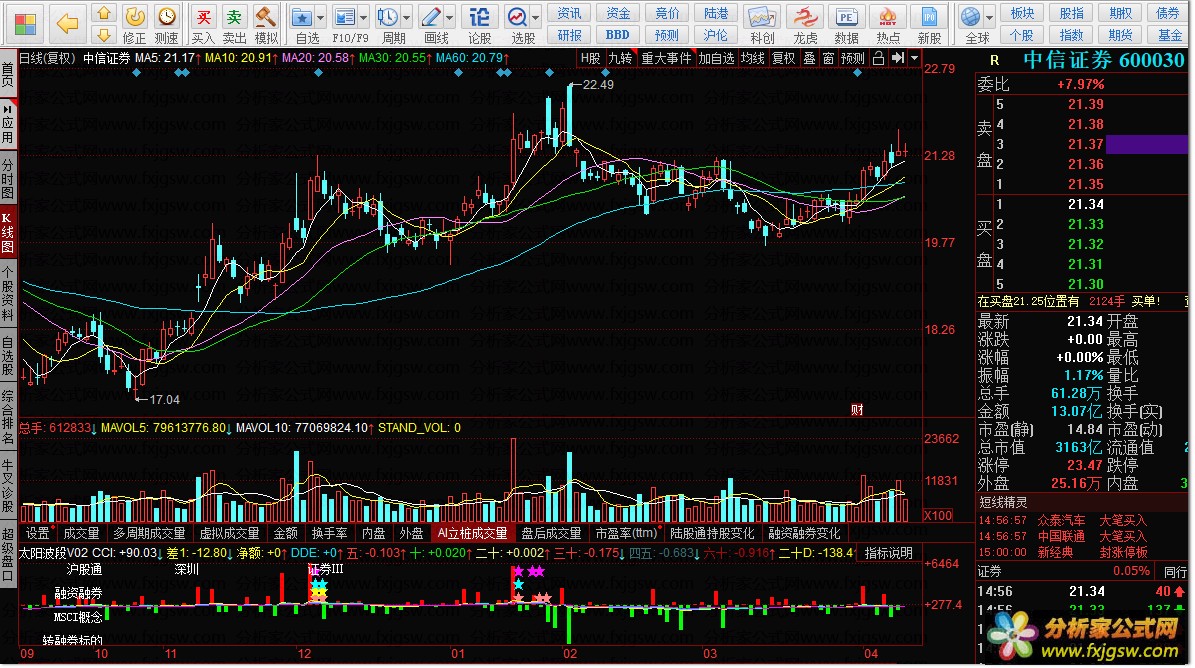Viewport: 1195px width, 668px height.
Task: Click the 加自选 add to watchlist button
Action: pos(717,58)
